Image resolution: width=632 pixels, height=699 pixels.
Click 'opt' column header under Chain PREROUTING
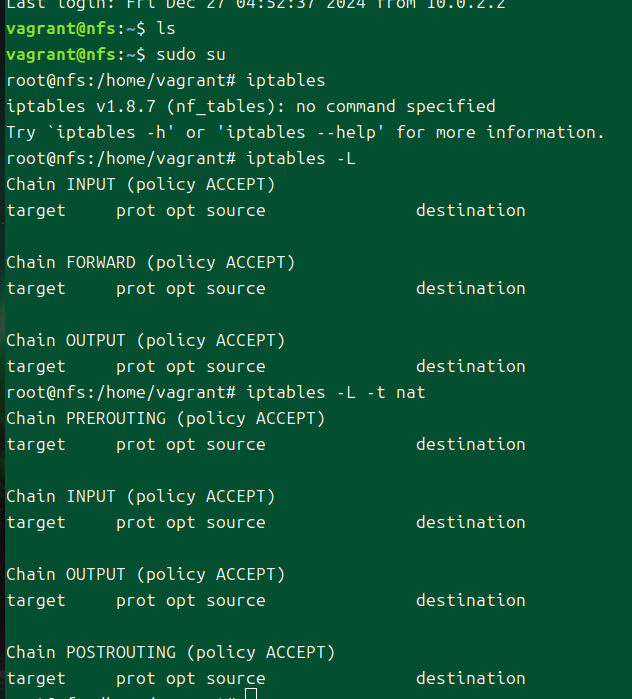click(180, 444)
